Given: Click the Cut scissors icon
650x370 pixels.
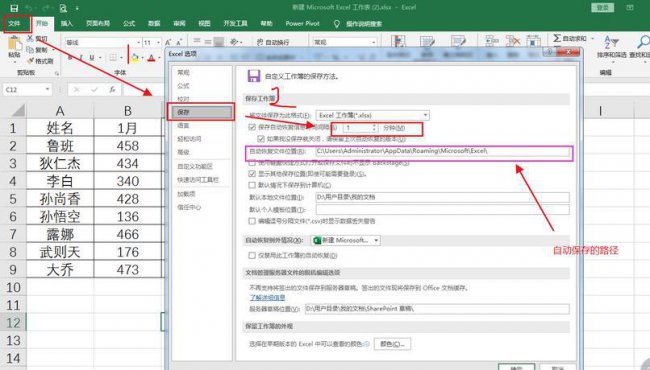Looking at the screenshot, I should [30, 39].
